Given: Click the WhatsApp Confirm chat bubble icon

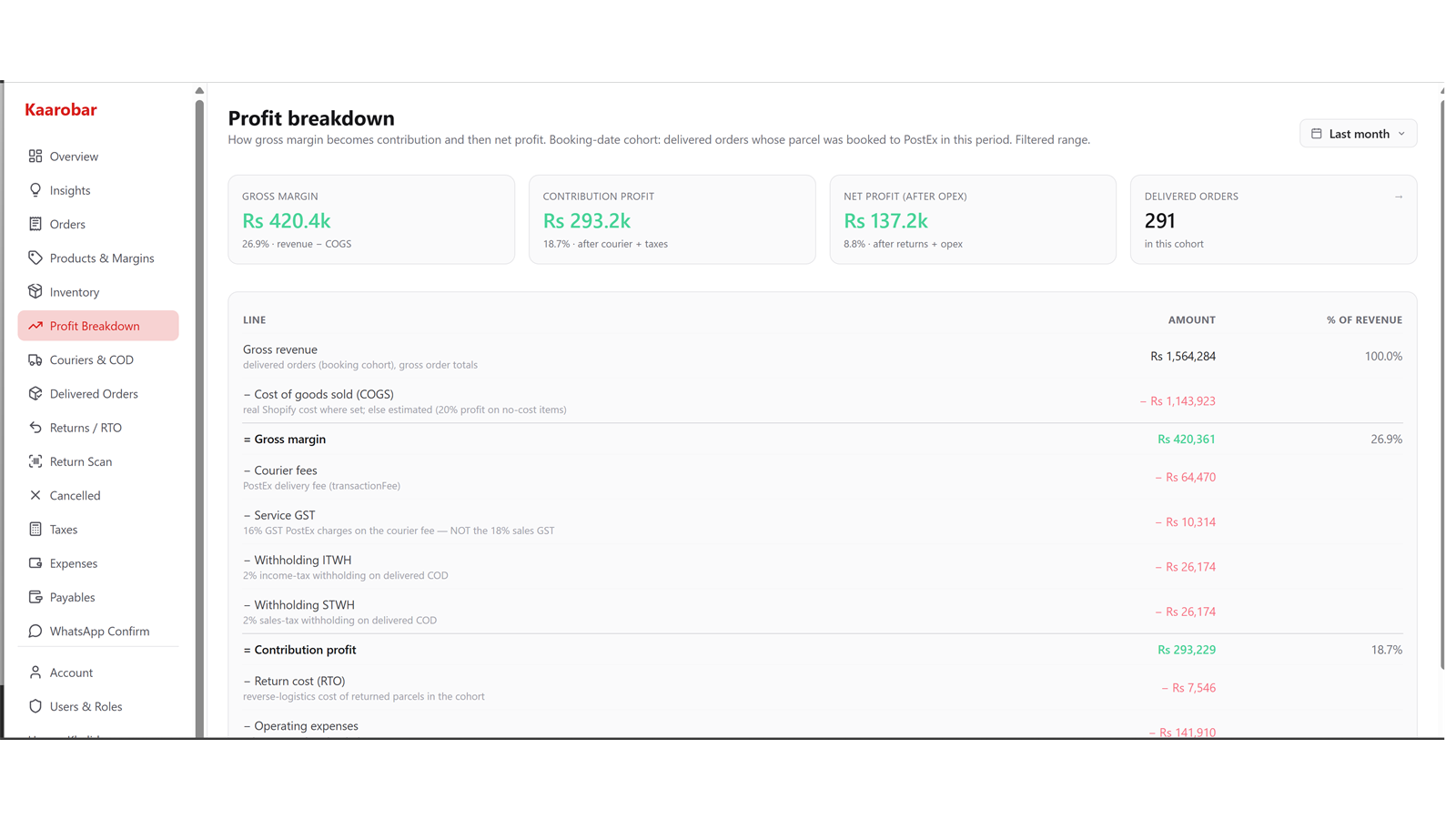Looking at the screenshot, I should coord(35,631).
